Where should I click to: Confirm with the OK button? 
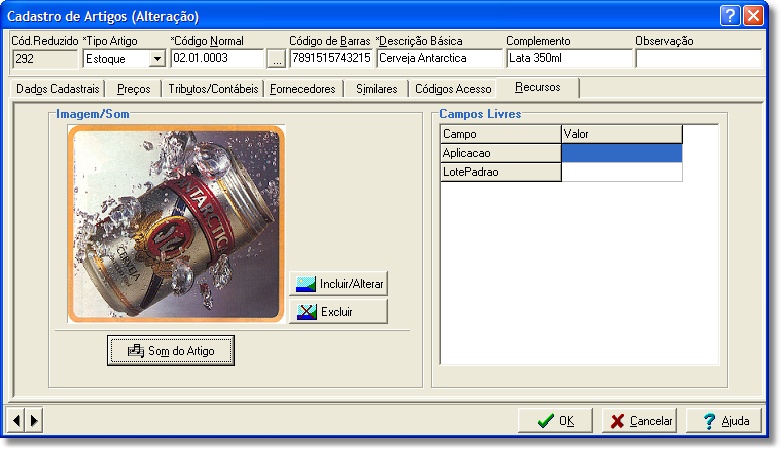tap(555, 421)
